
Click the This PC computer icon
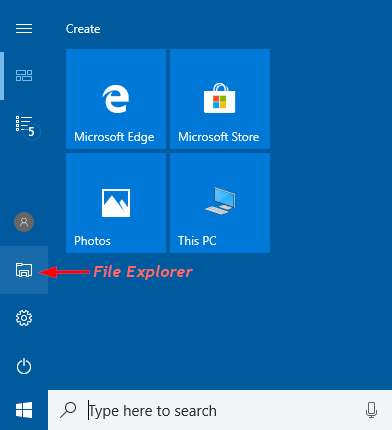220,201
